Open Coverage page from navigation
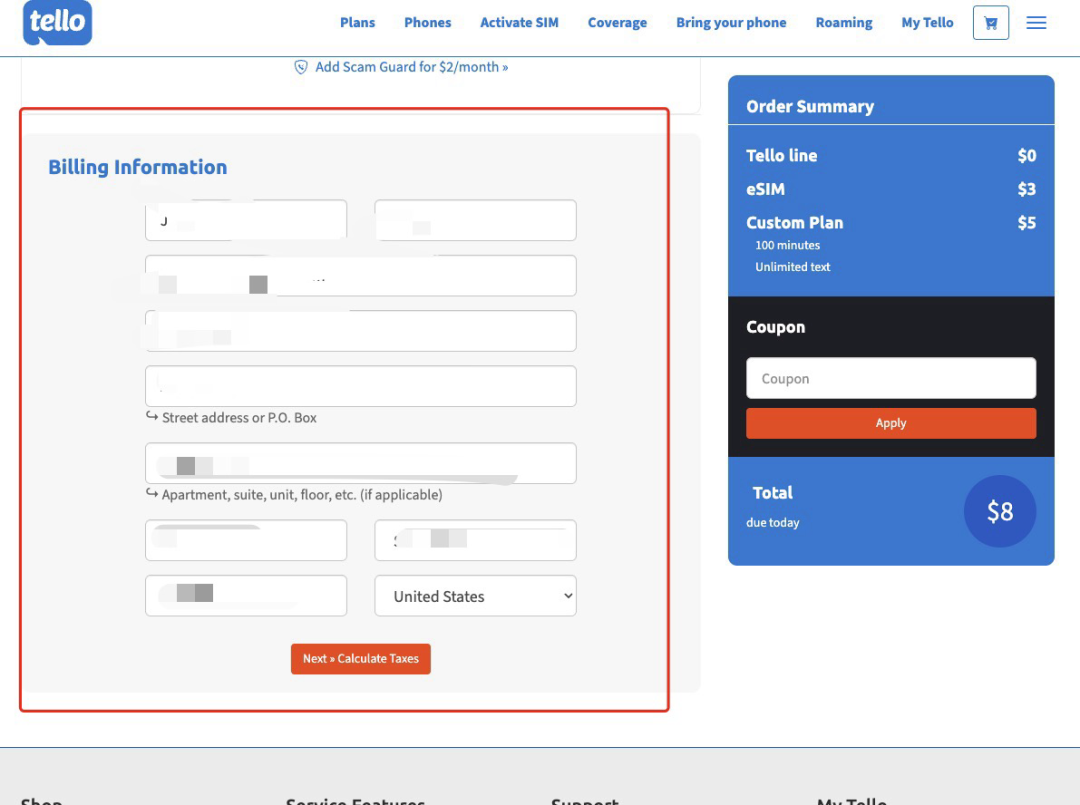The height and width of the screenshot is (805, 1080). (x=617, y=23)
